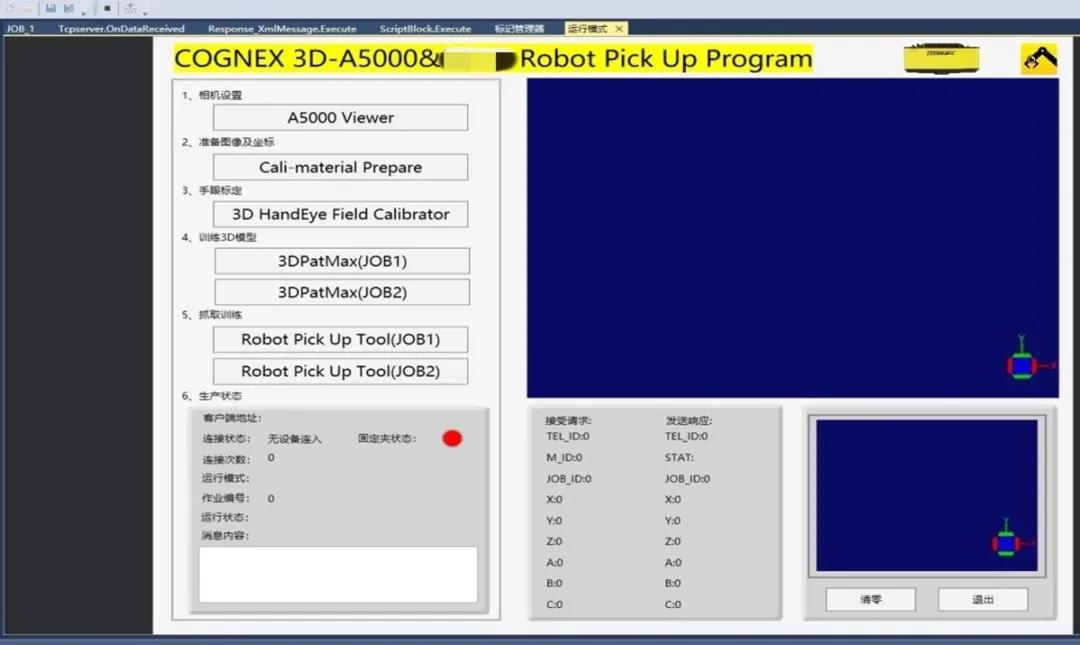Screen dimensions: 1080x645
Task: Open the Tcpserver.OnDataReceived tab
Action: [x=121, y=29]
